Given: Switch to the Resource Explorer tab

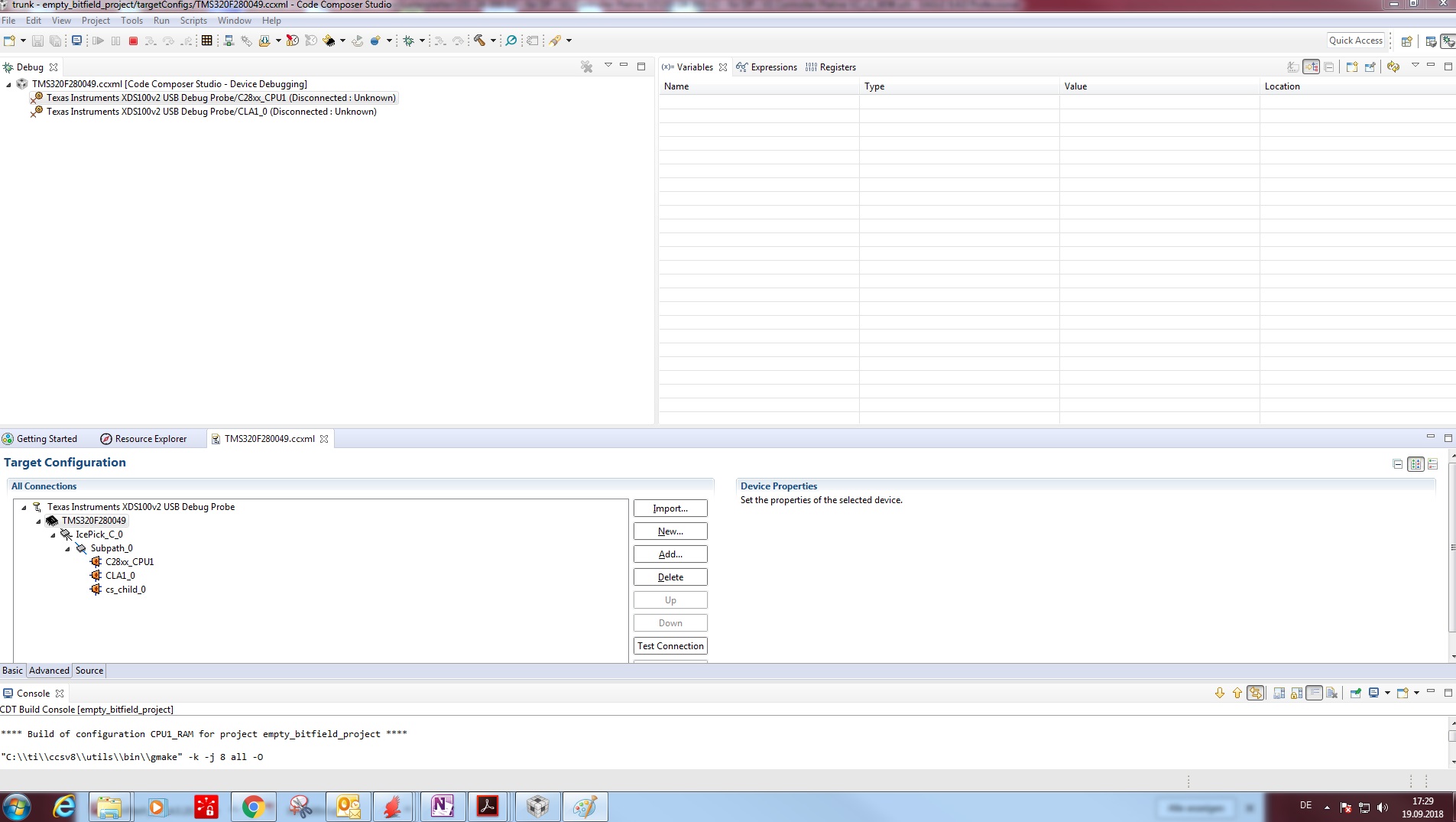Looking at the screenshot, I should pyautogui.click(x=144, y=439).
